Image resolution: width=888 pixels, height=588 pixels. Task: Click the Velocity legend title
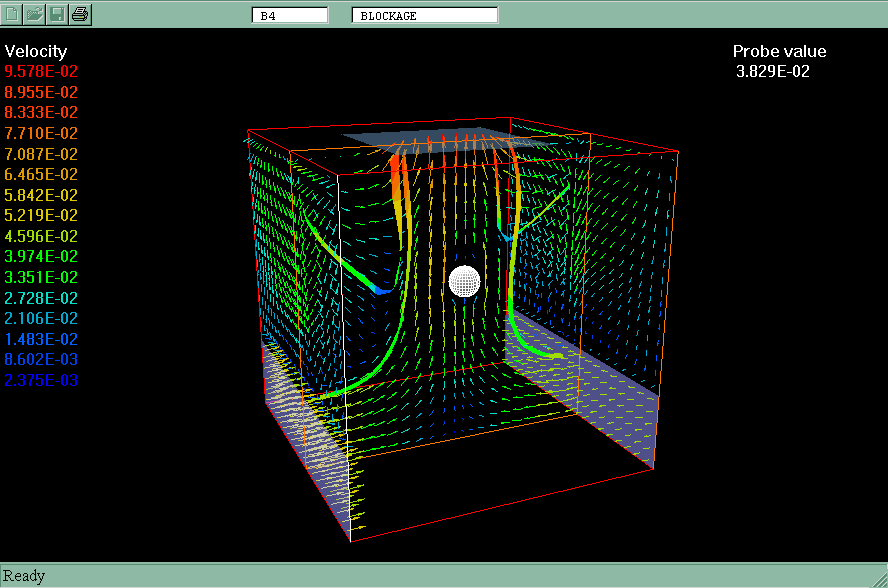pos(36,51)
